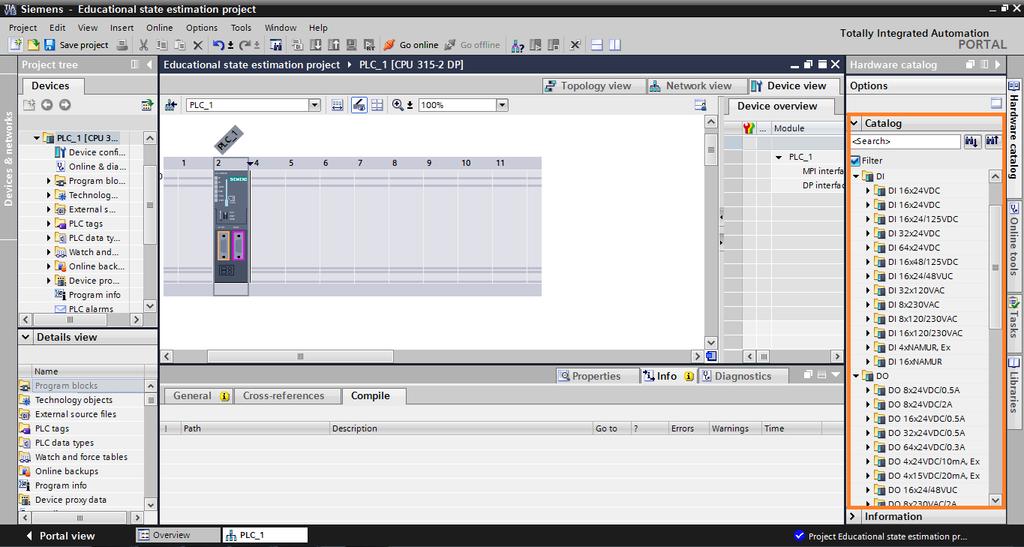Screen dimensions: 1024x547
Task: Click search upward icon in Catalog
Action: 993,141
